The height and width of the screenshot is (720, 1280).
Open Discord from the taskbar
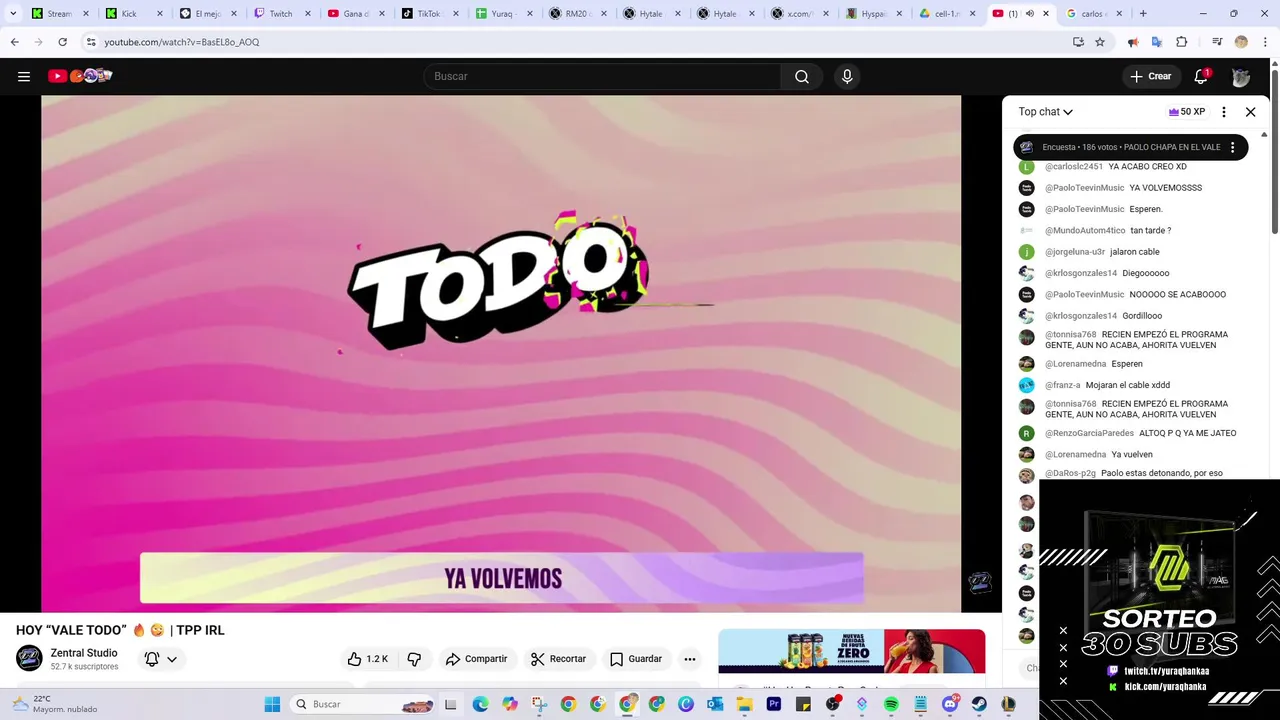tap(950, 704)
